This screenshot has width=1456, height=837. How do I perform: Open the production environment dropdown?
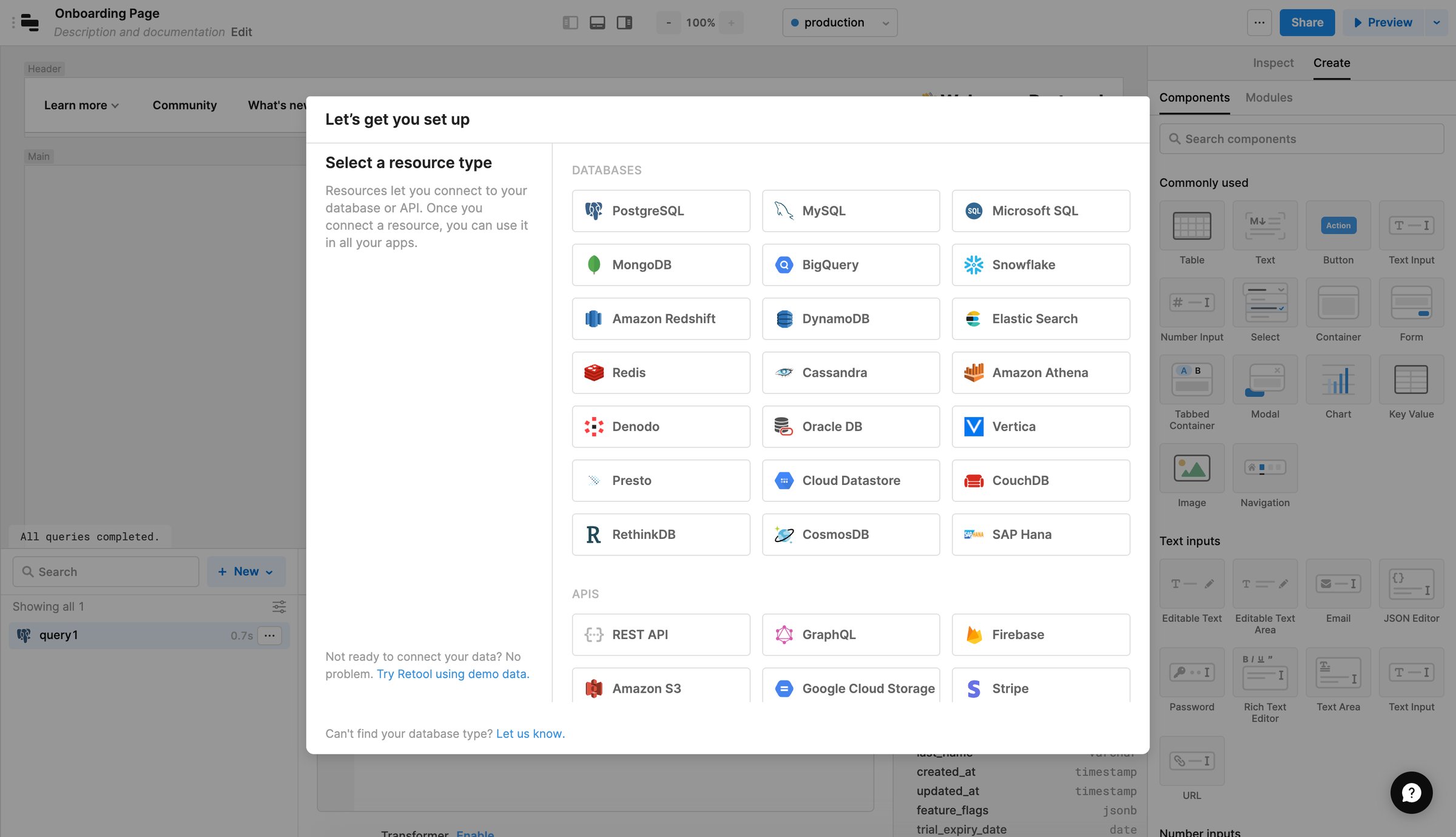pos(840,22)
